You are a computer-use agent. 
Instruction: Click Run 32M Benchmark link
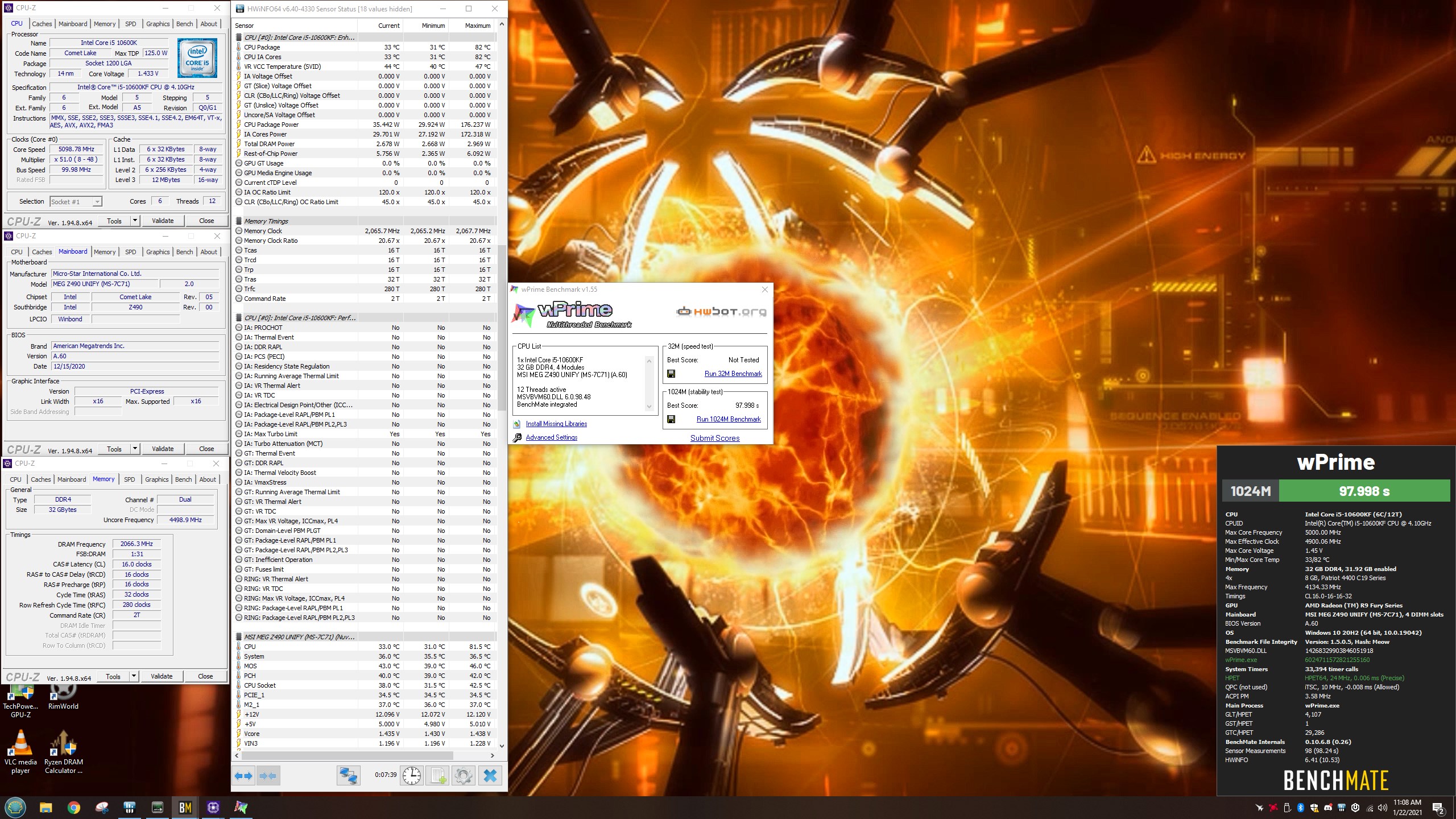coord(733,374)
